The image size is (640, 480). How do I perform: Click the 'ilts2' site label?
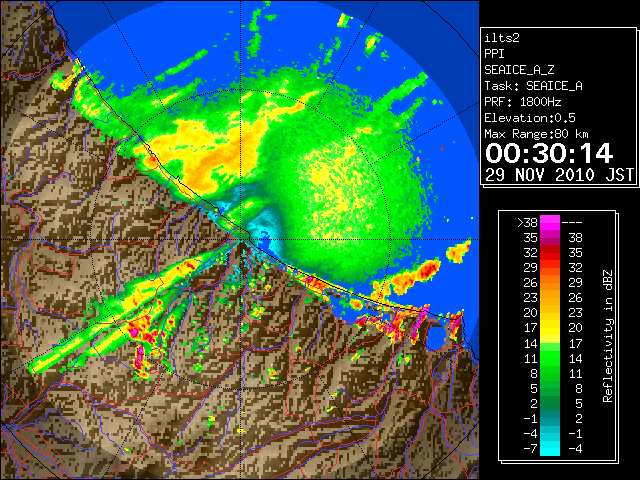[502, 38]
